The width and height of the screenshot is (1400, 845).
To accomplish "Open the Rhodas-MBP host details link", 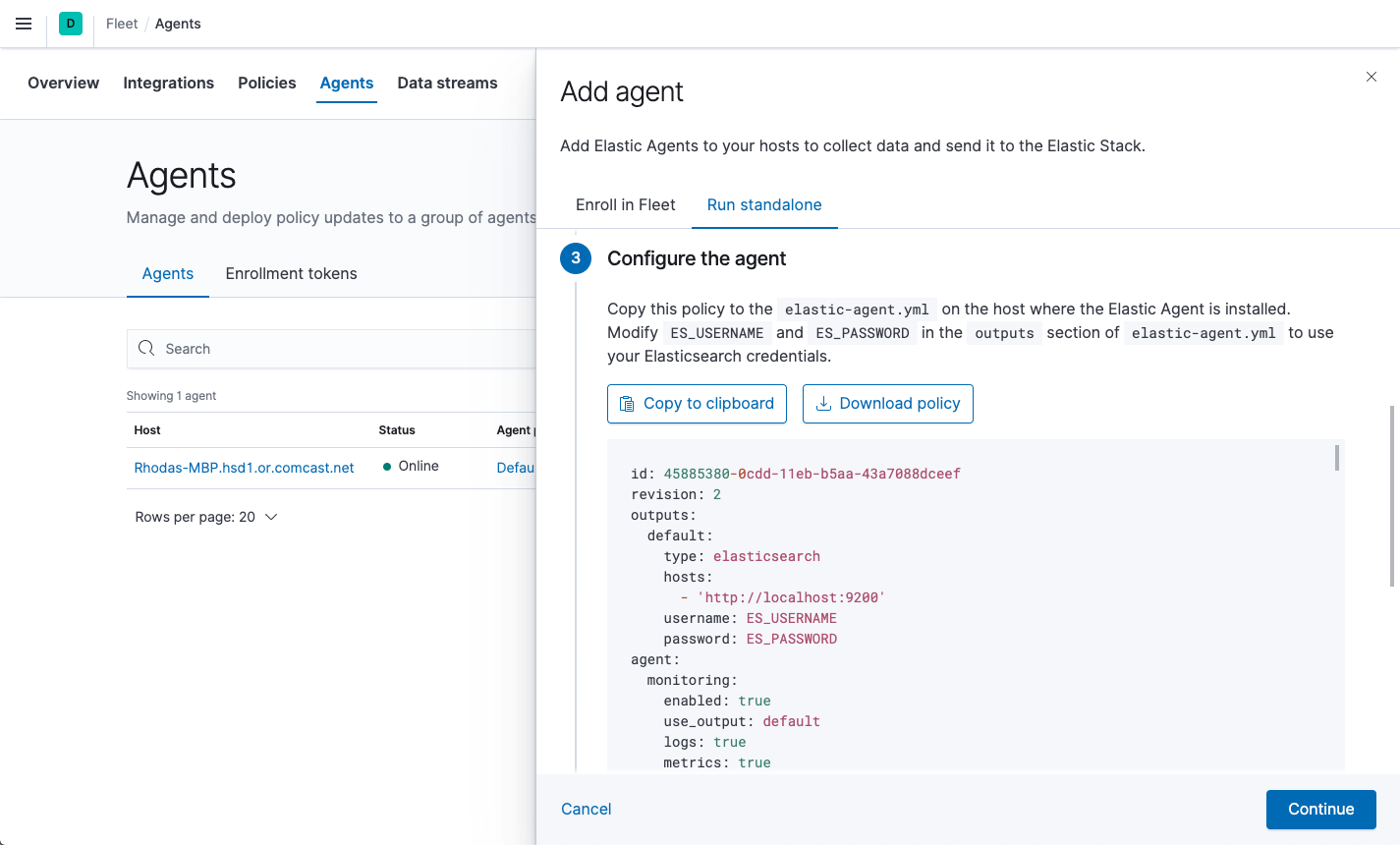I will 244,467.
